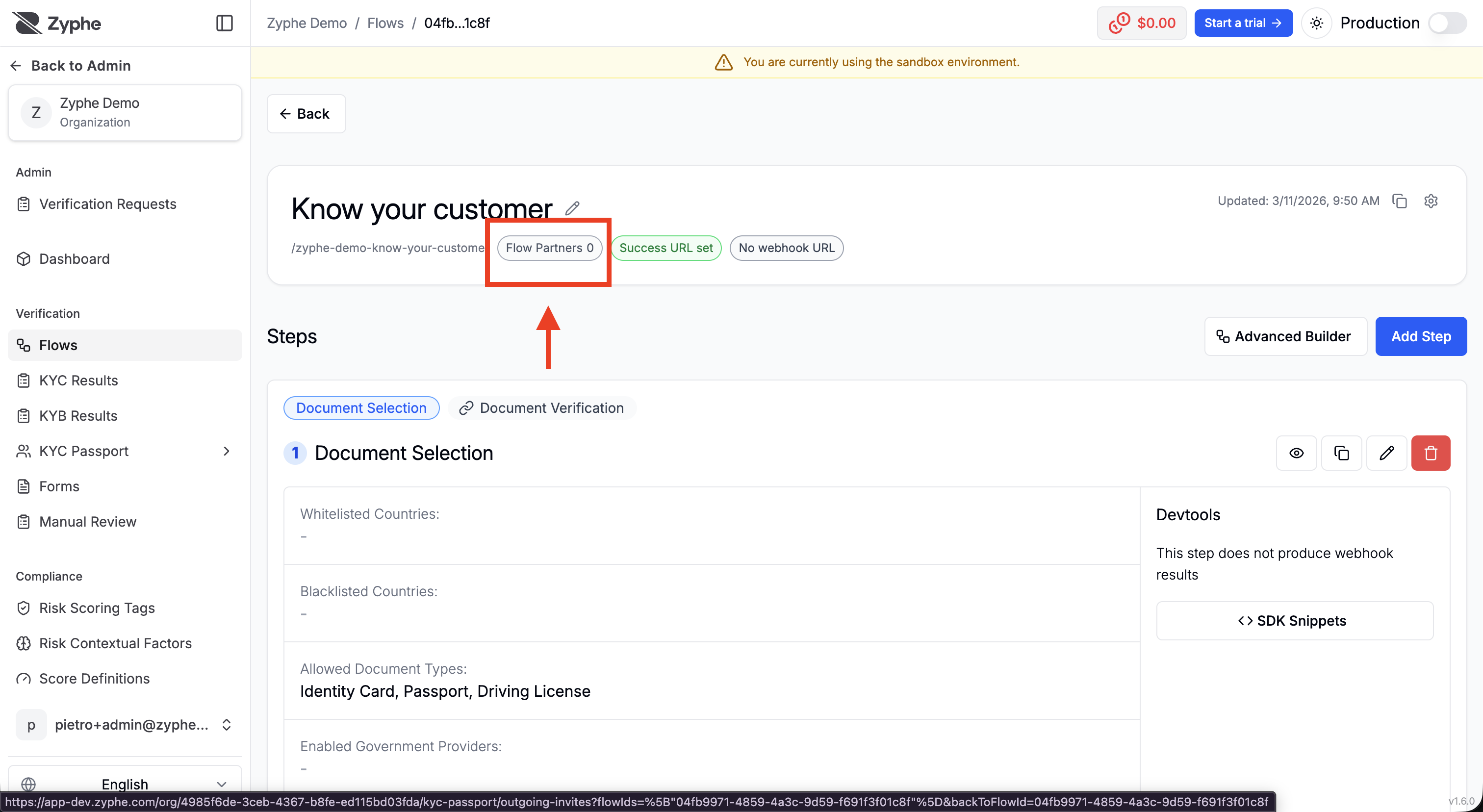Open flow settings gear icon
The width and height of the screenshot is (1483, 812).
[1431, 201]
